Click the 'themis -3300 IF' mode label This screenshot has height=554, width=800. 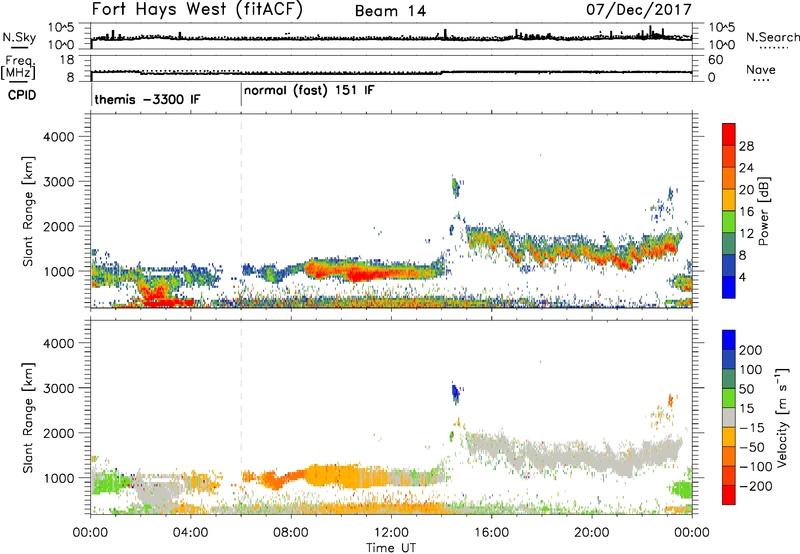click(147, 99)
